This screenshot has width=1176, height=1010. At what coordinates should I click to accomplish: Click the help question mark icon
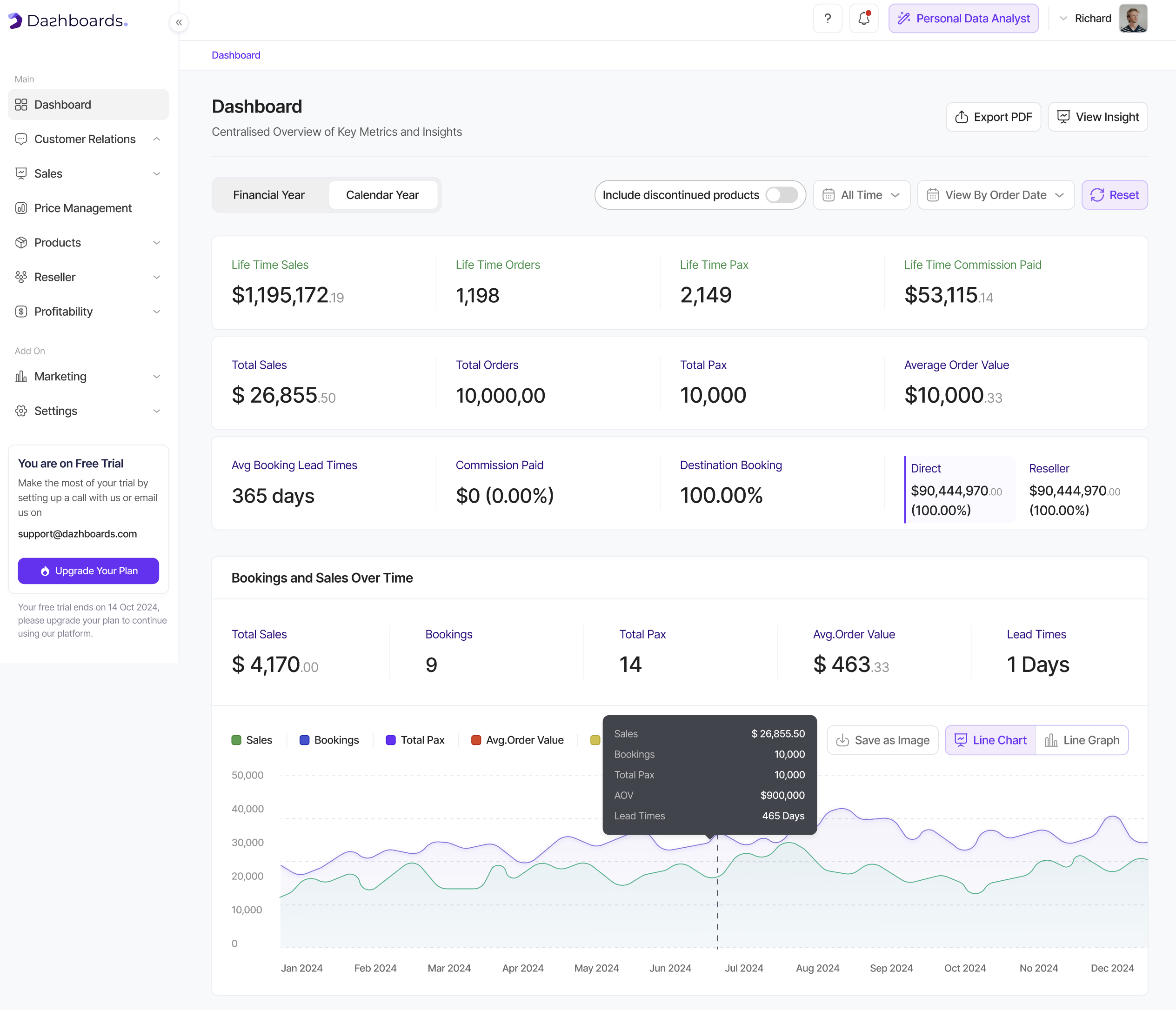point(828,19)
